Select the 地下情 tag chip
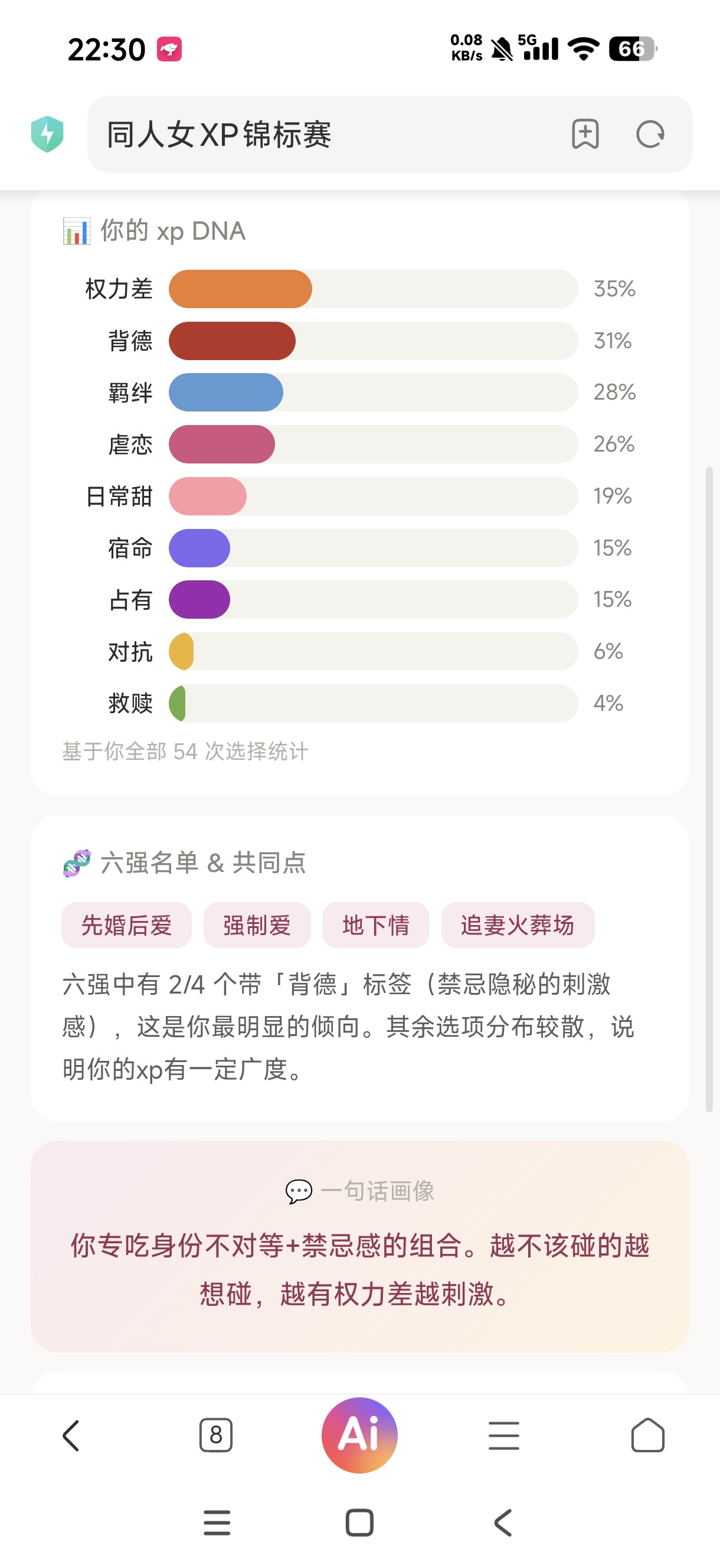Viewport: 720px width, 1568px height. 375,925
